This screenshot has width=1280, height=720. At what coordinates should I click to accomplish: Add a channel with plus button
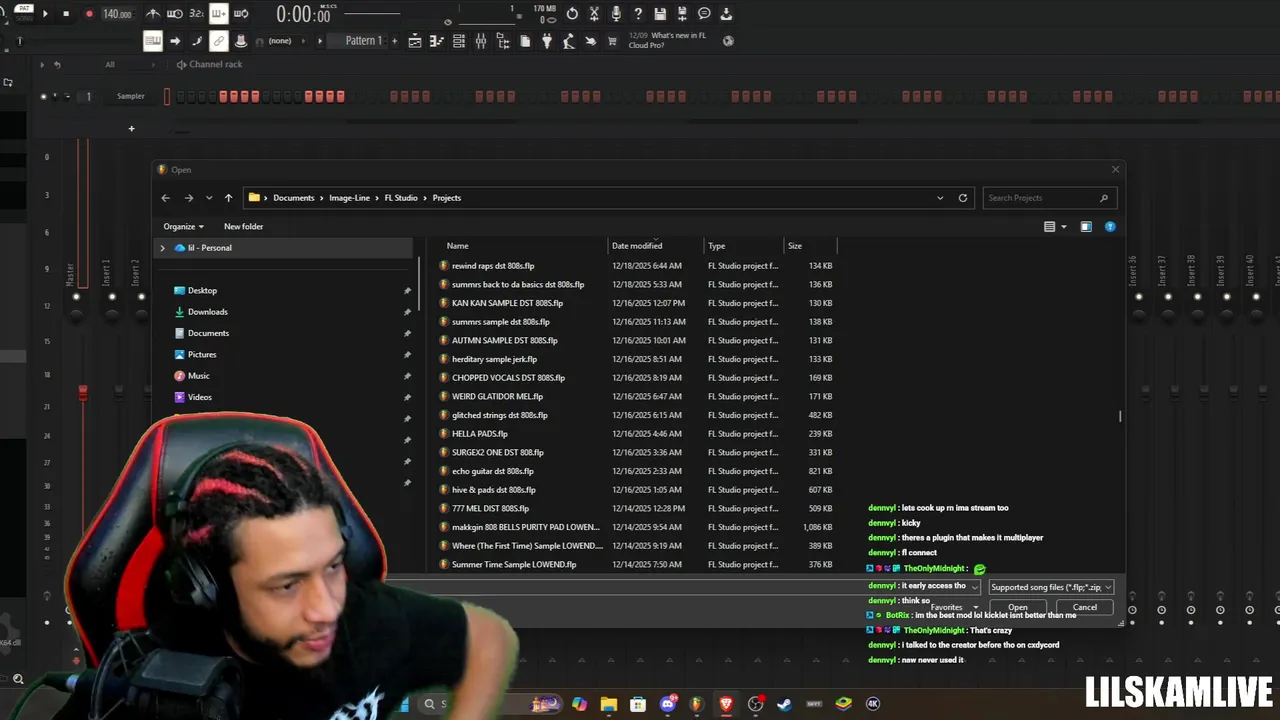(131, 128)
